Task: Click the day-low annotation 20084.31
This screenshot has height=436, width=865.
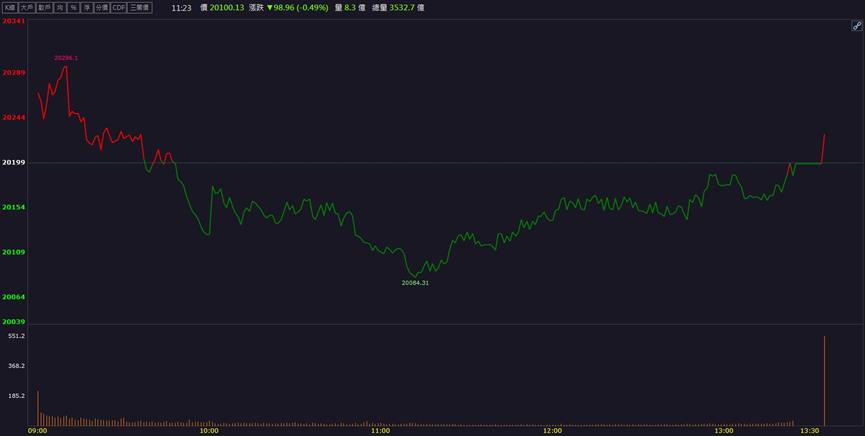Action: click(415, 283)
